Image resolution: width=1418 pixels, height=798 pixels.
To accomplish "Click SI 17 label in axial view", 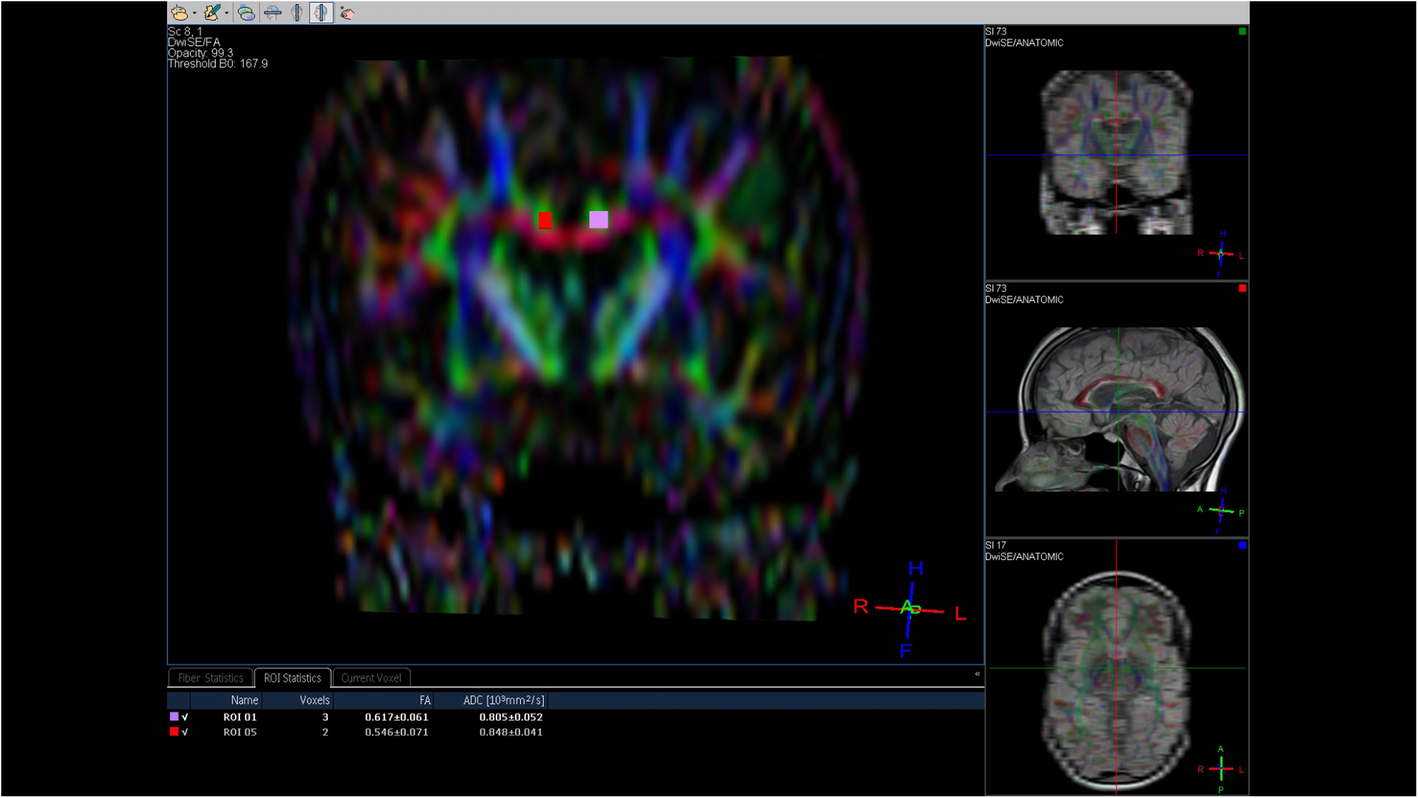I will tap(996, 546).
